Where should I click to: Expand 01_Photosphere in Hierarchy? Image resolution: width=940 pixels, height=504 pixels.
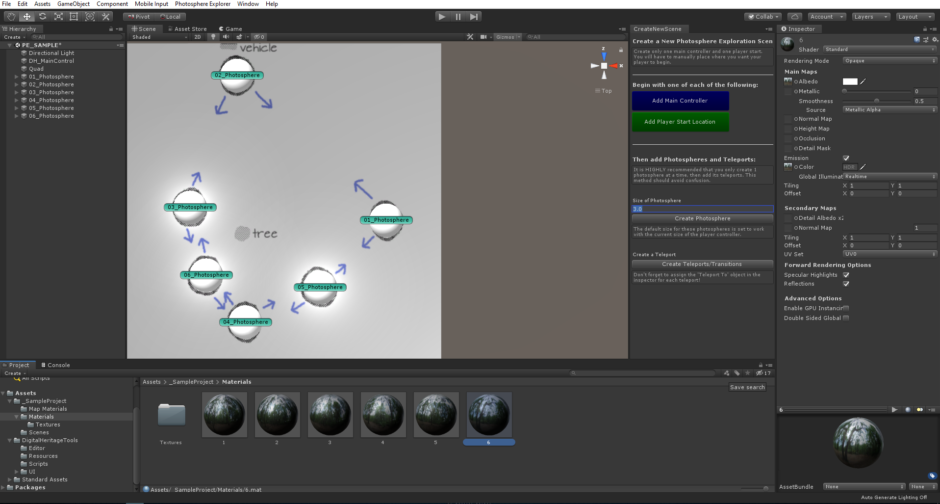coord(16,76)
